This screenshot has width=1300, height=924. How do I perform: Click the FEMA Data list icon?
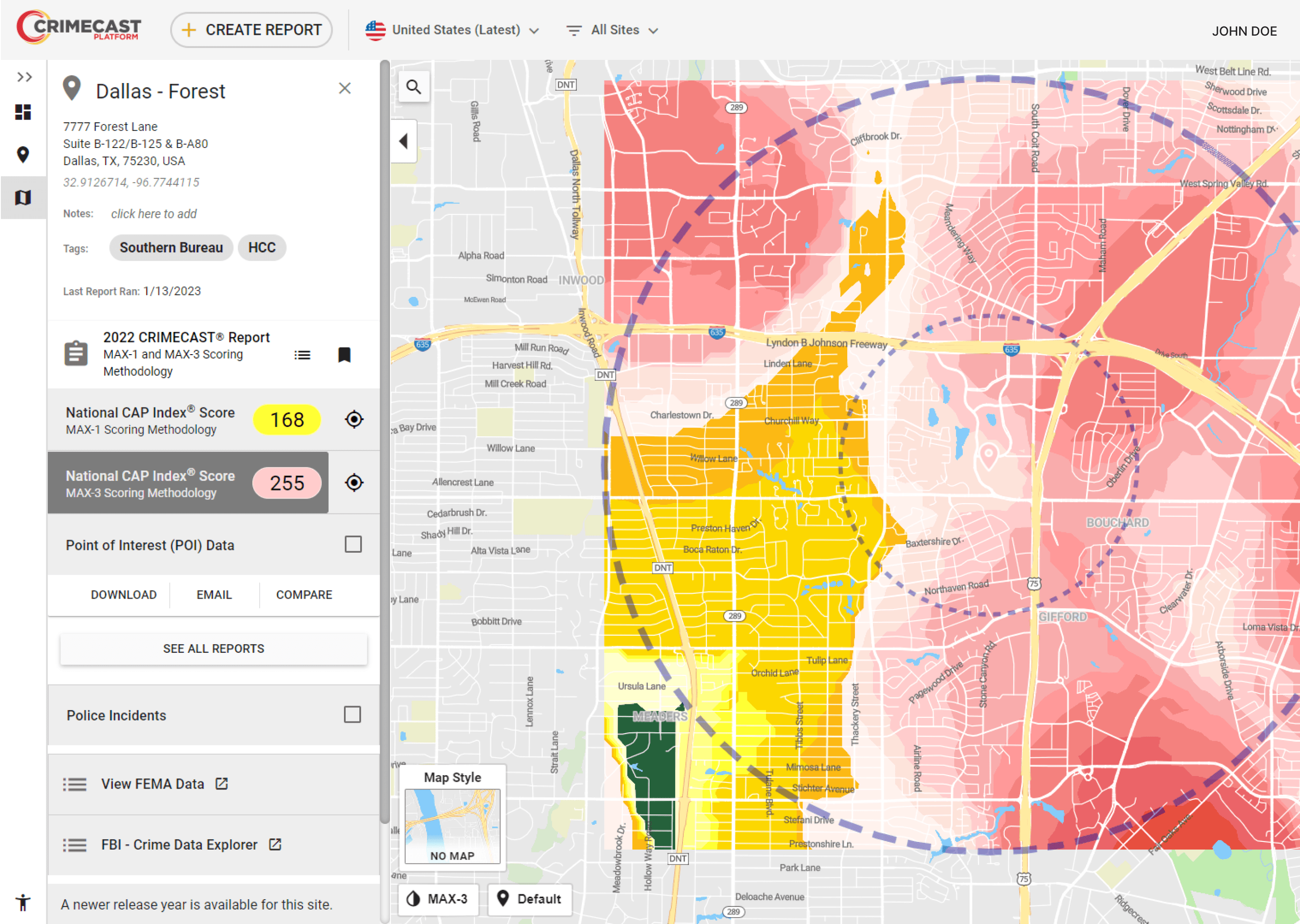(74, 785)
